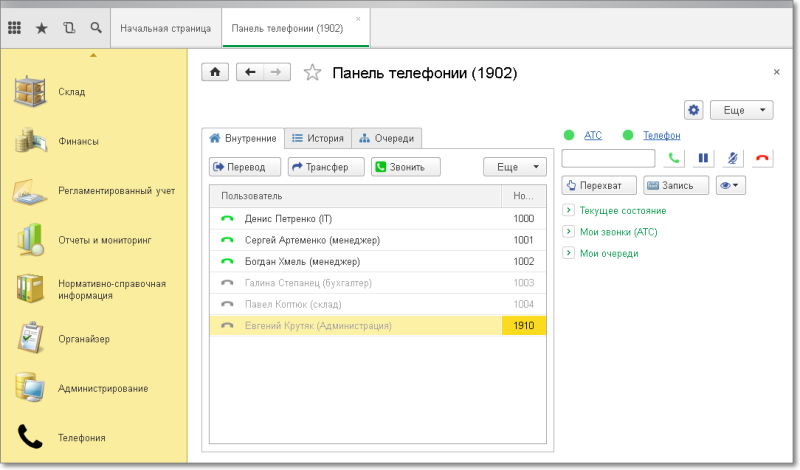This screenshot has height=470, width=800.
Task: Click Галина Степанец gray phone status icon
Action: (x=228, y=283)
